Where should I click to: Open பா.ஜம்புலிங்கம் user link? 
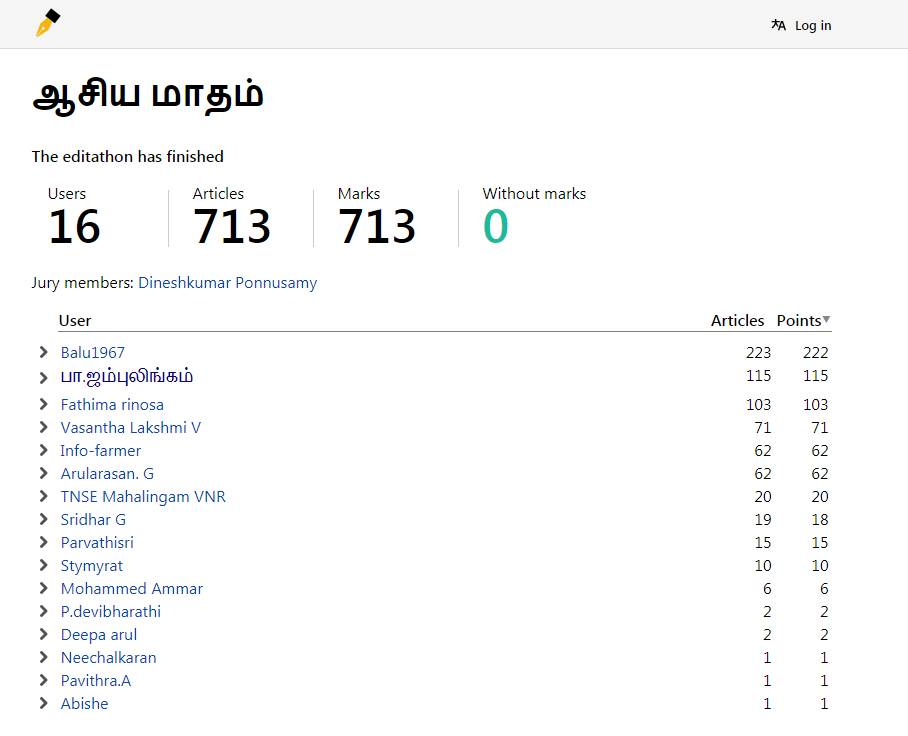tap(127, 376)
